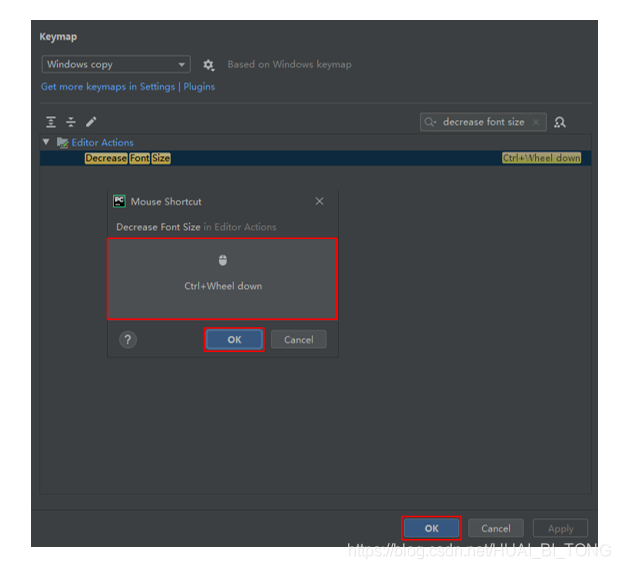Close the Mouse Shortcut dialog

click(x=319, y=201)
